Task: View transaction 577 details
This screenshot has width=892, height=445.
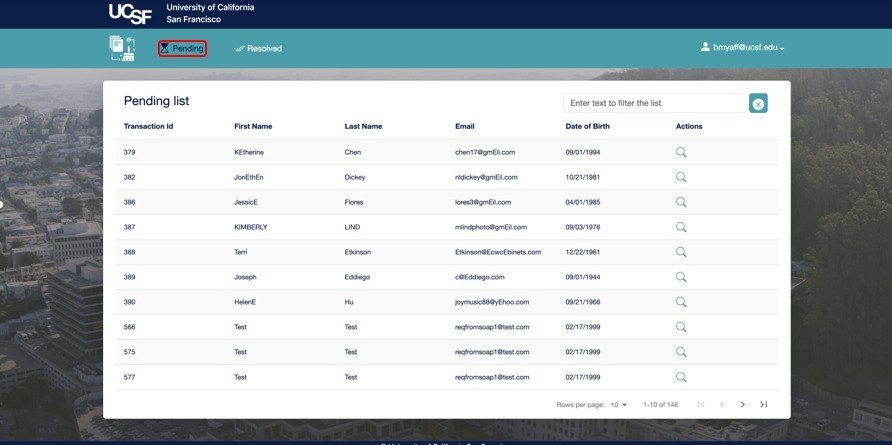Action: pos(681,377)
